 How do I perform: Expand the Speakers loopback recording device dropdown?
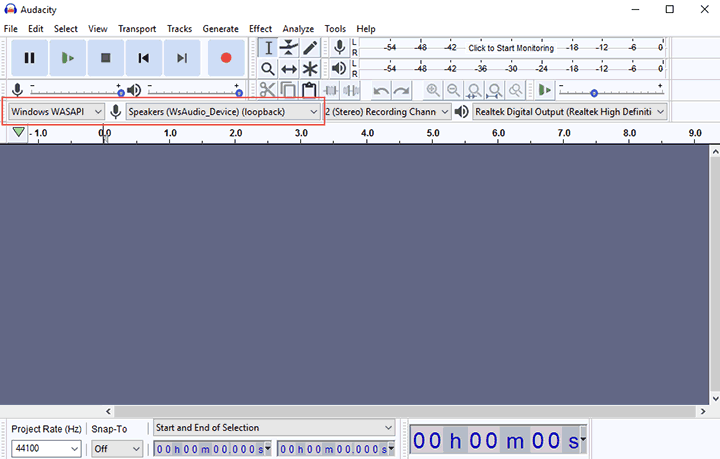(x=222, y=112)
